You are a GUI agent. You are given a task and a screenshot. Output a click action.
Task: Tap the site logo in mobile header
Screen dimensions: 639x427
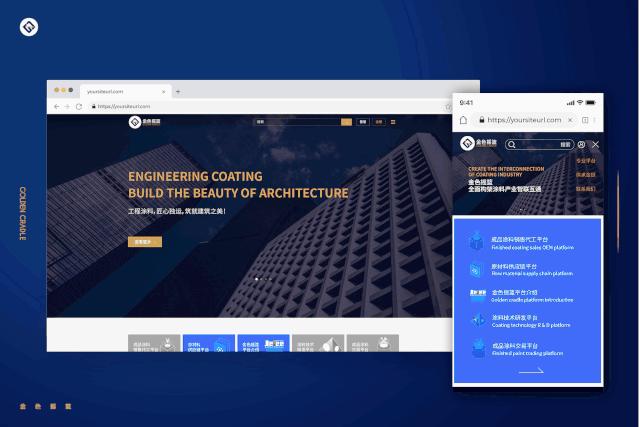coord(478,143)
